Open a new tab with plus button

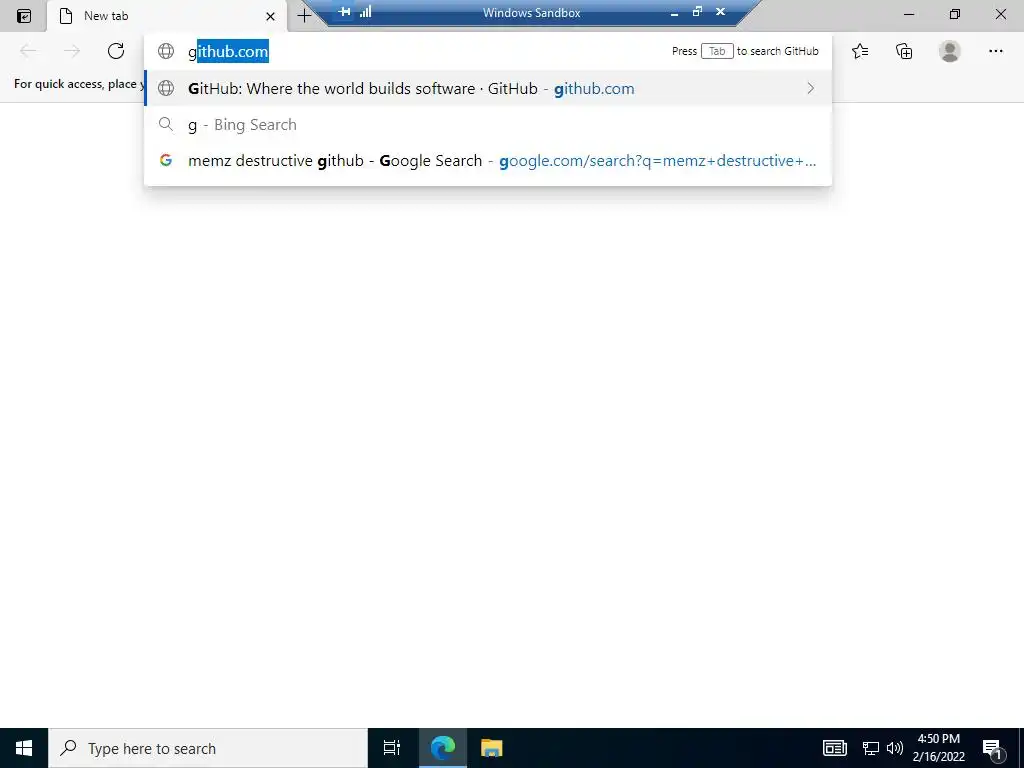pos(304,16)
